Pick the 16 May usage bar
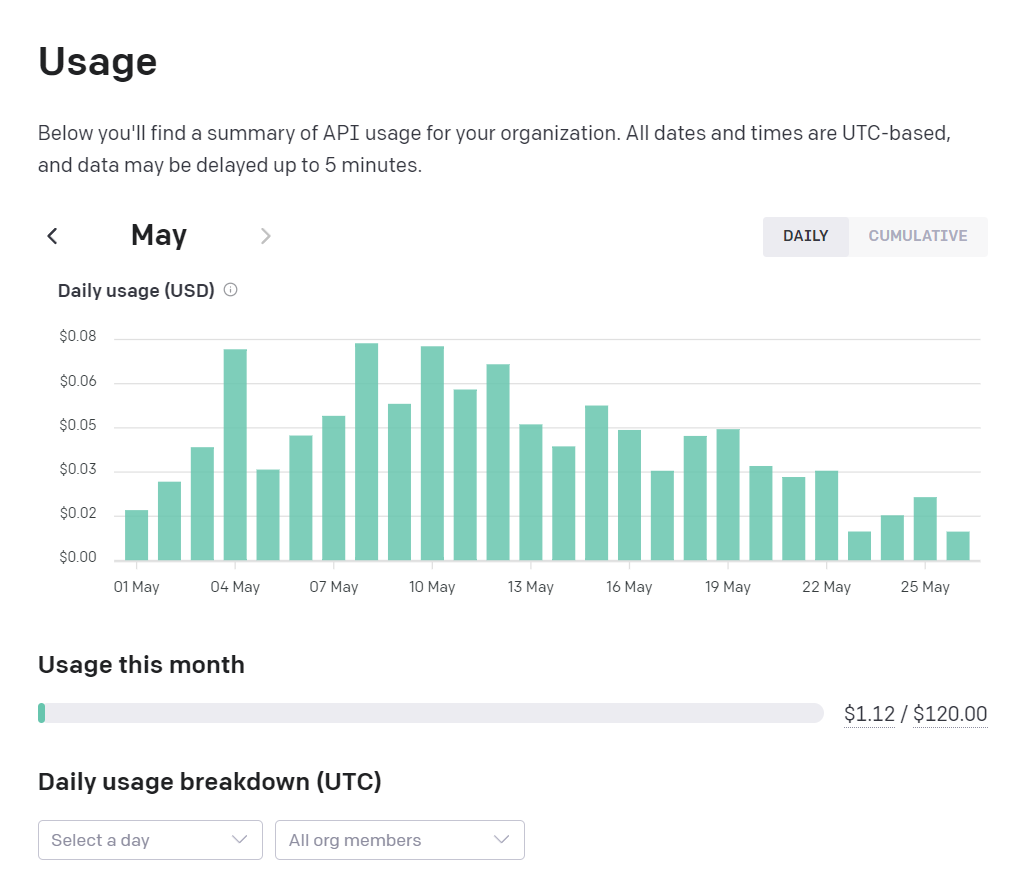 click(x=629, y=495)
